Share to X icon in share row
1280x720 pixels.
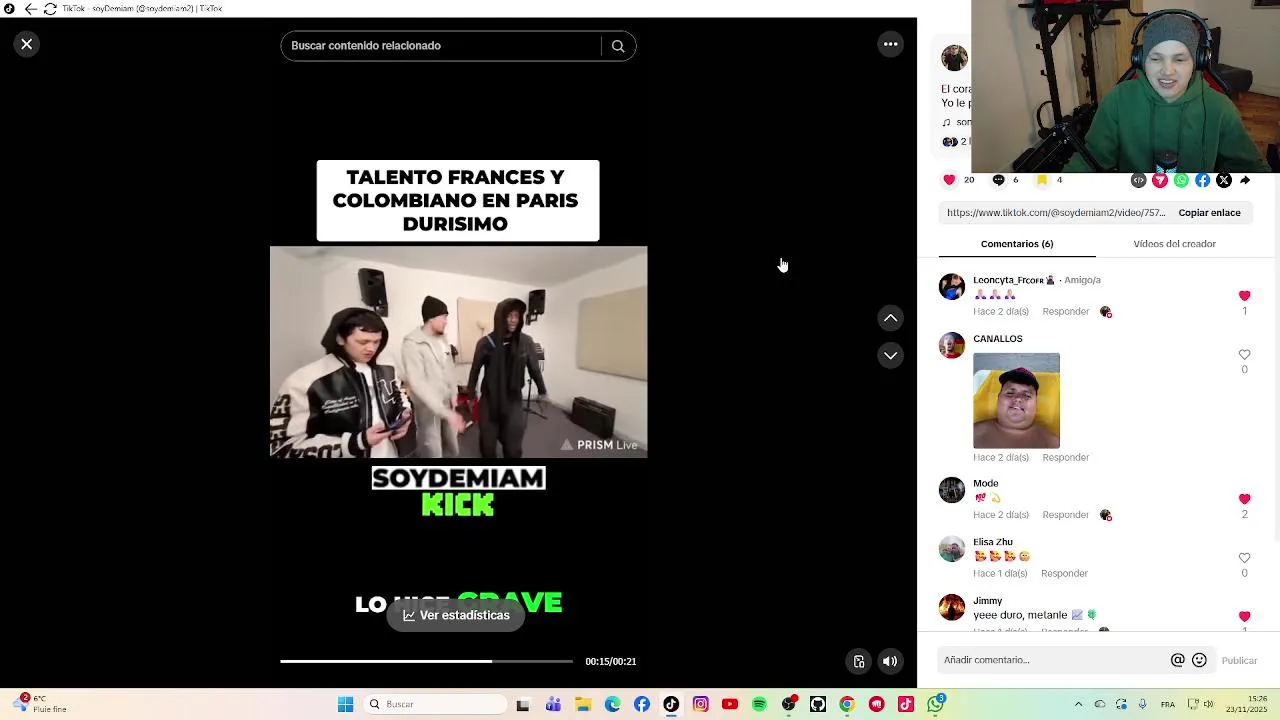pyautogui.click(x=1224, y=180)
